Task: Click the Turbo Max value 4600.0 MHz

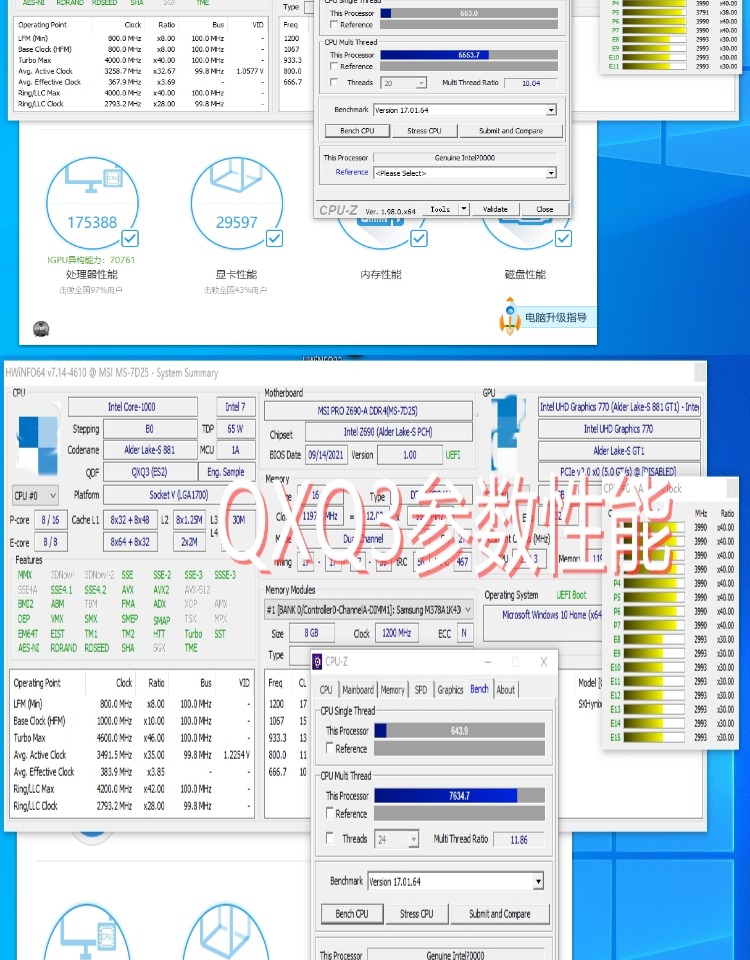Action: point(114,738)
